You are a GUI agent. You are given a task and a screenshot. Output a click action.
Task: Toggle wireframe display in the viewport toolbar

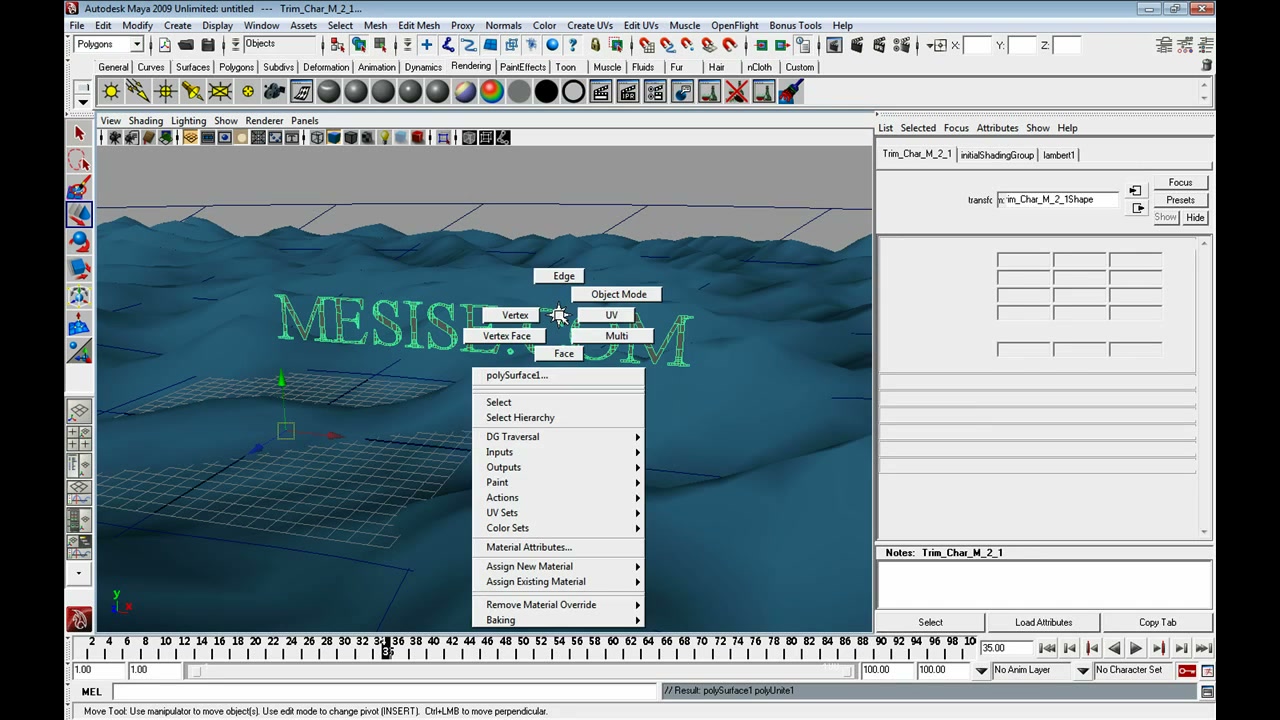317,138
